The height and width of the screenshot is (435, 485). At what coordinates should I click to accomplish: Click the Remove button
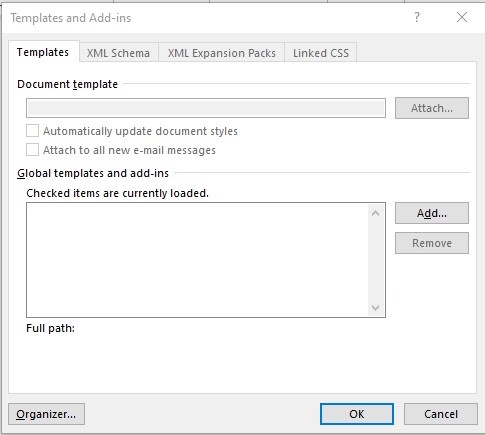pos(432,243)
